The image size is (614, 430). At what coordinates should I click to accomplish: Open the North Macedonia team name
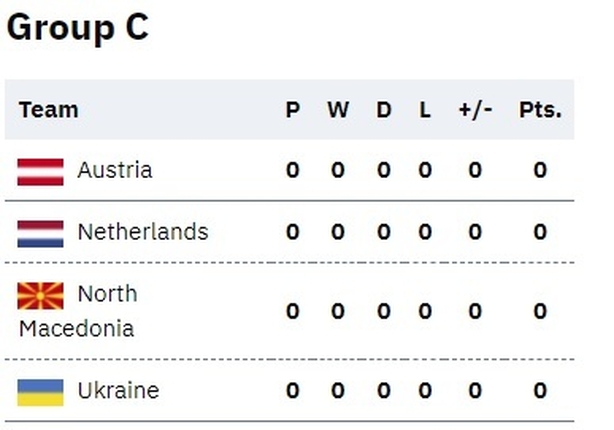(x=78, y=311)
